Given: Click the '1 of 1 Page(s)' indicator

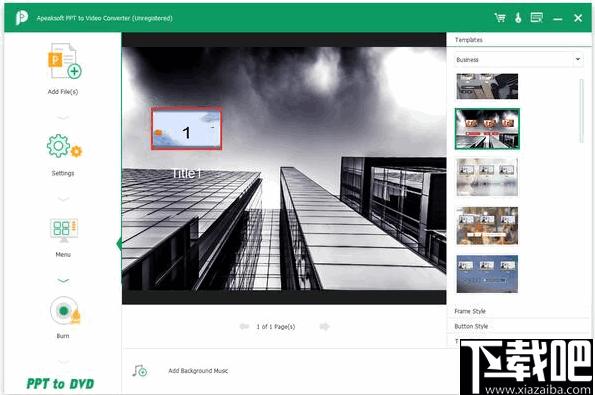Looking at the screenshot, I should 275,326.
